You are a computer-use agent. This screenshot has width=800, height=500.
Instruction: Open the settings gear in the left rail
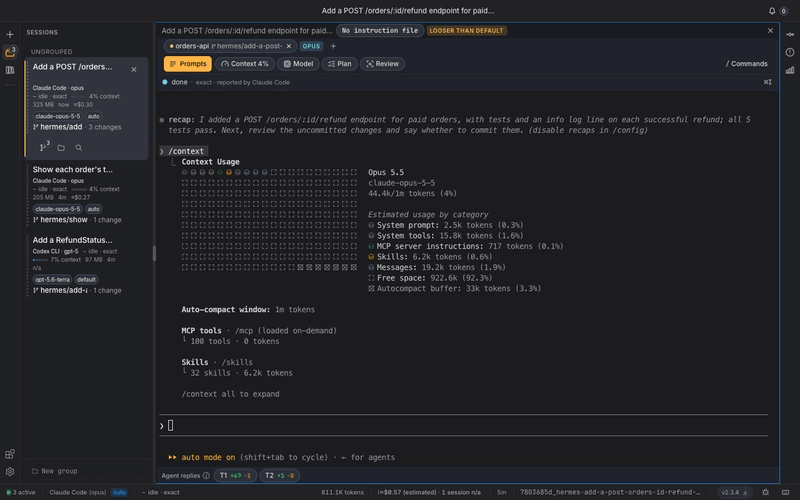tap(10, 471)
